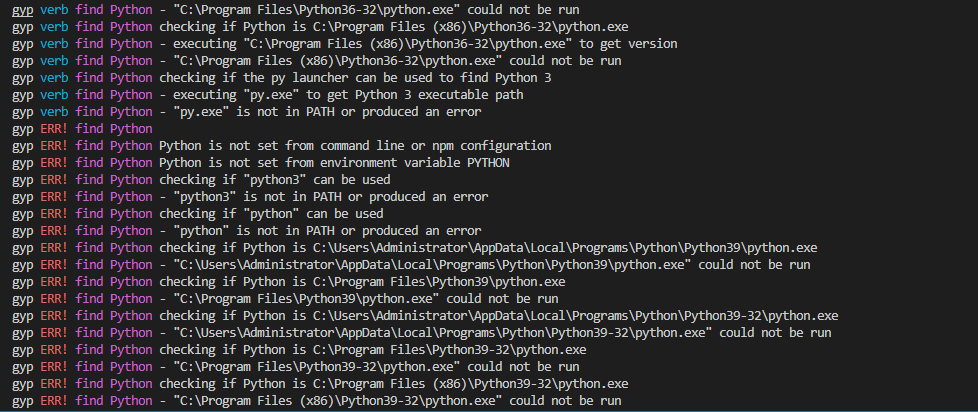Image resolution: width=978 pixels, height=412 pixels.
Task: Open the Administrator AppData Python39 path being checked
Action: 565,247
